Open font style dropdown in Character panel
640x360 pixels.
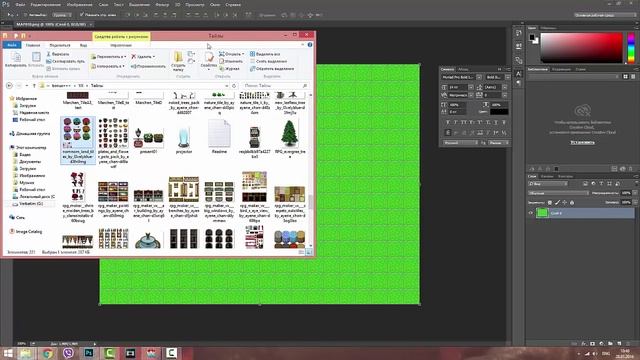507,77
